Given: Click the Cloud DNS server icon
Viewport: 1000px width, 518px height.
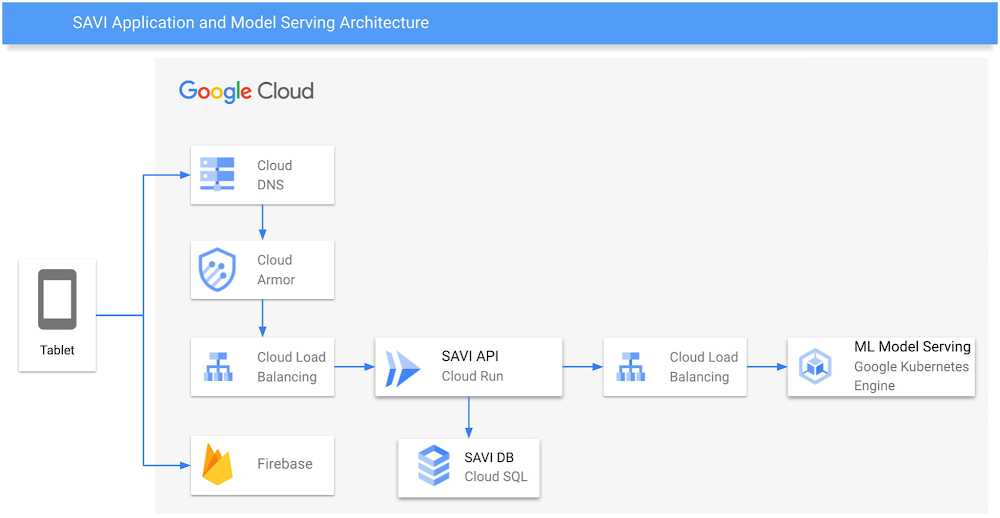Looking at the screenshot, I should click(217, 174).
